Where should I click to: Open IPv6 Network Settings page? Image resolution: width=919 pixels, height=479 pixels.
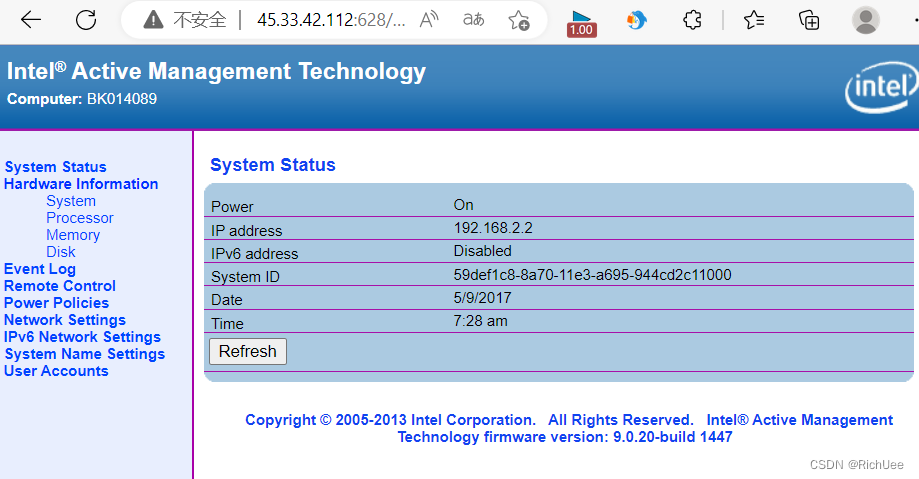[x=82, y=337]
